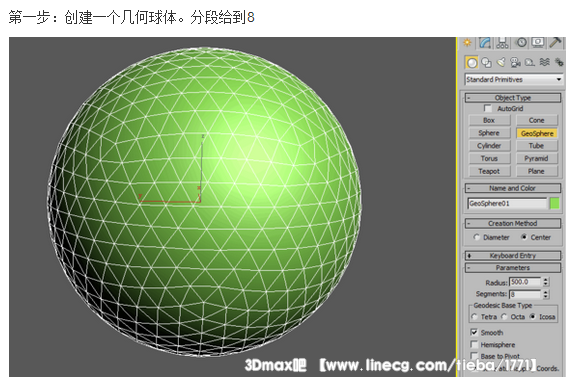Image resolution: width=566 pixels, height=382 pixels.
Task: Click the Segments value field
Action: (525, 294)
